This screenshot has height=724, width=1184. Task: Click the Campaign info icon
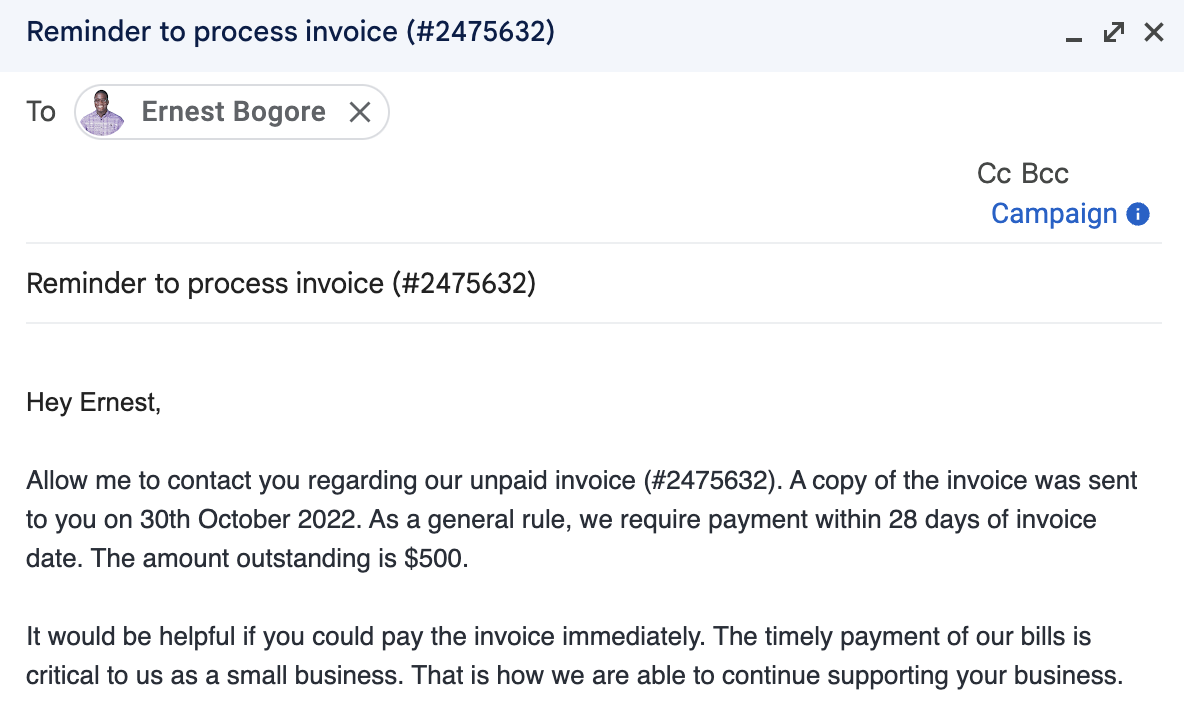(1137, 214)
